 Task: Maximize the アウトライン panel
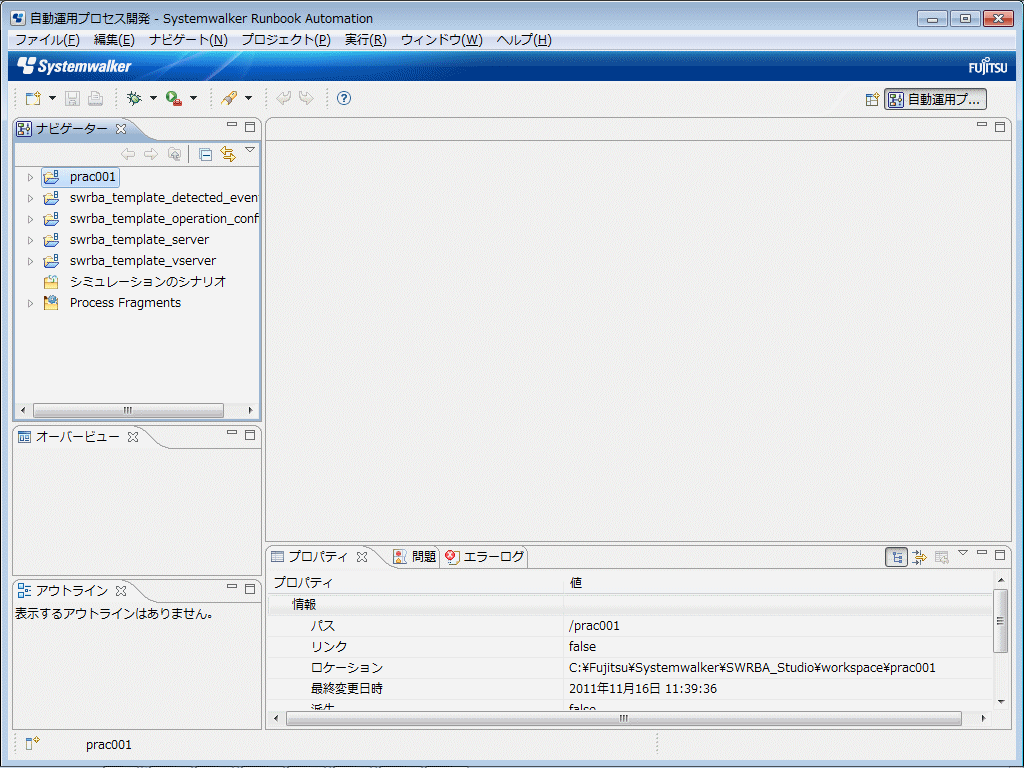coord(250,588)
